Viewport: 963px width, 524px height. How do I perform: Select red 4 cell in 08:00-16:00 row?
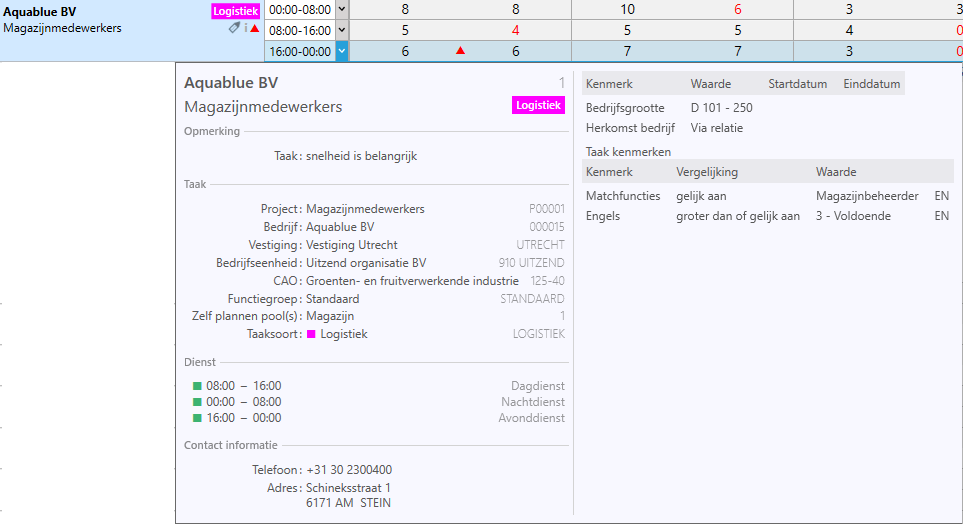tap(516, 30)
